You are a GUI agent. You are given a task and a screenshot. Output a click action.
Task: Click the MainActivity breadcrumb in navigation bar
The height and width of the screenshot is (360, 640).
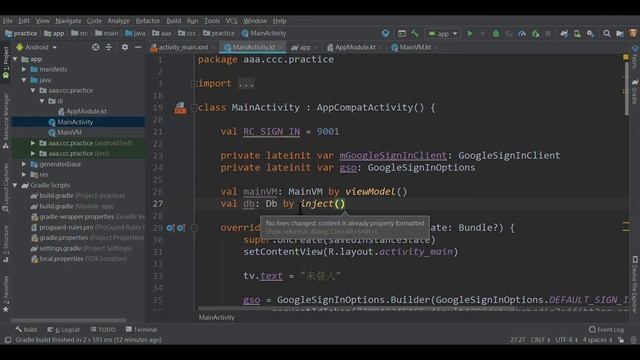pos(264,33)
